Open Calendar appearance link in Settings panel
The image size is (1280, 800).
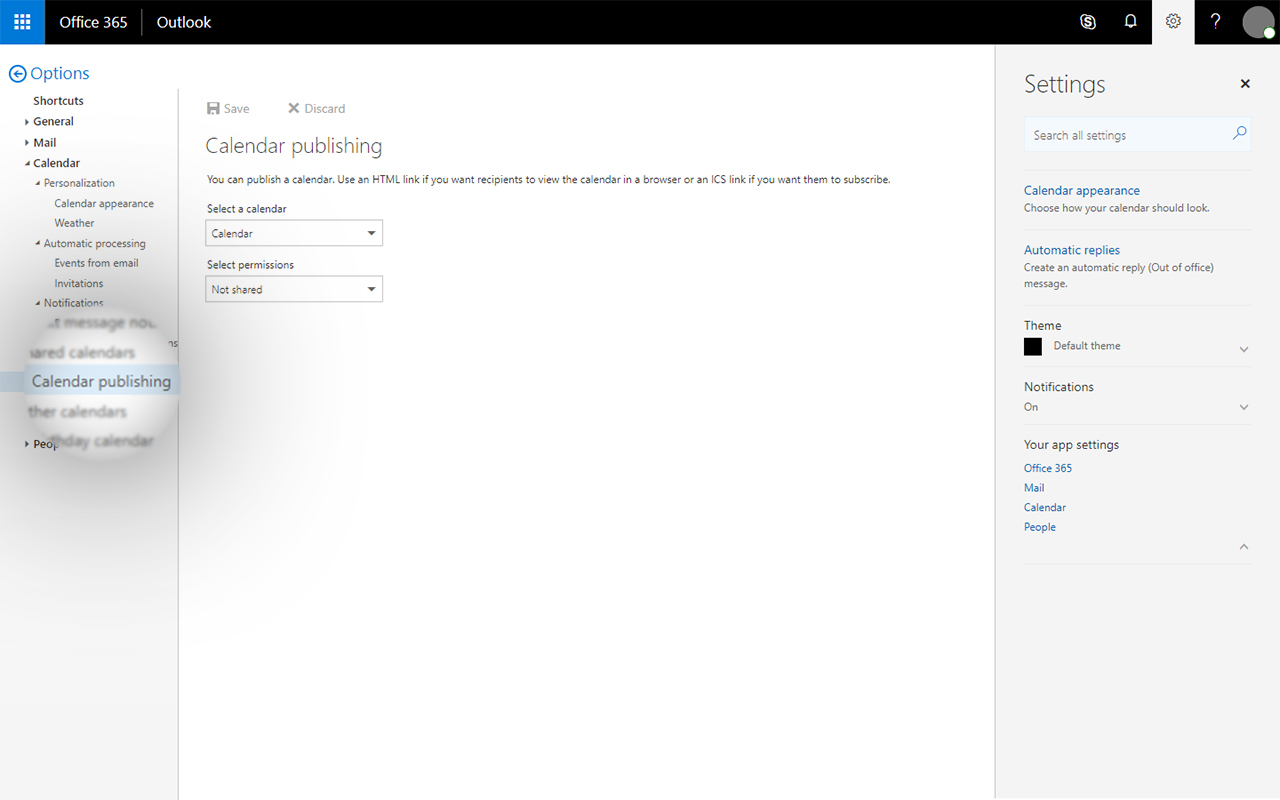1082,190
